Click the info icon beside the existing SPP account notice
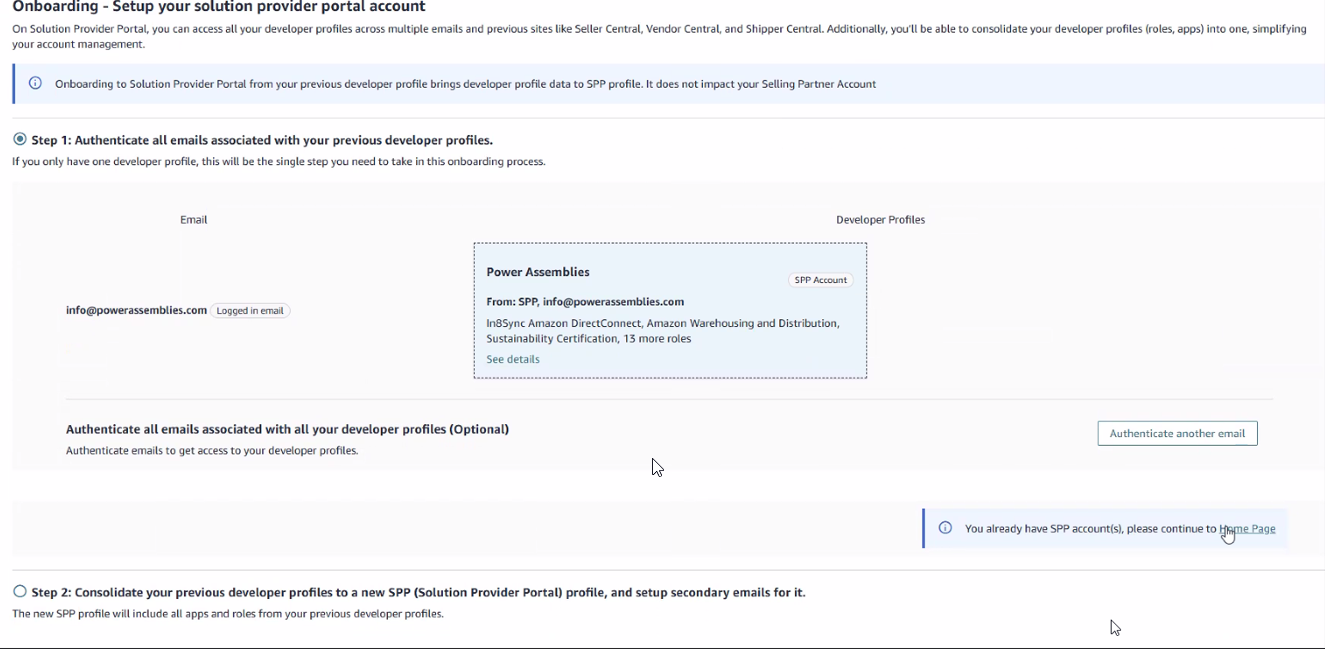1325x649 pixels. coord(945,528)
